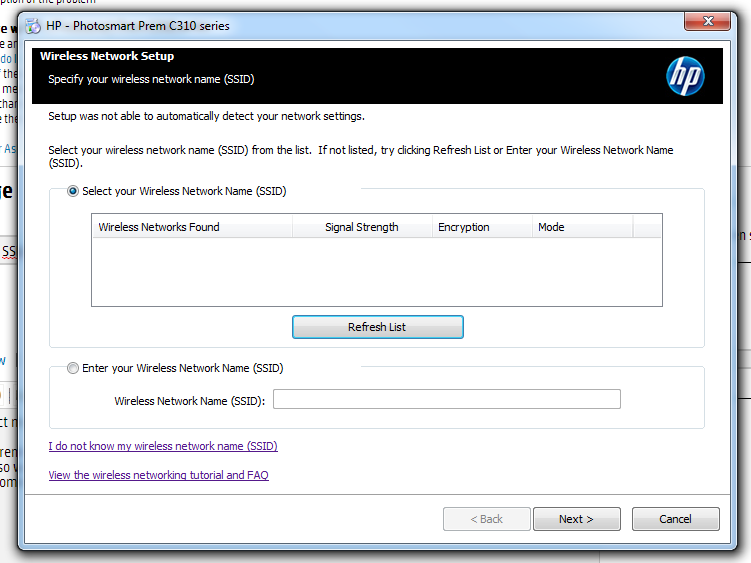Go back with the Back button

pos(487,519)
